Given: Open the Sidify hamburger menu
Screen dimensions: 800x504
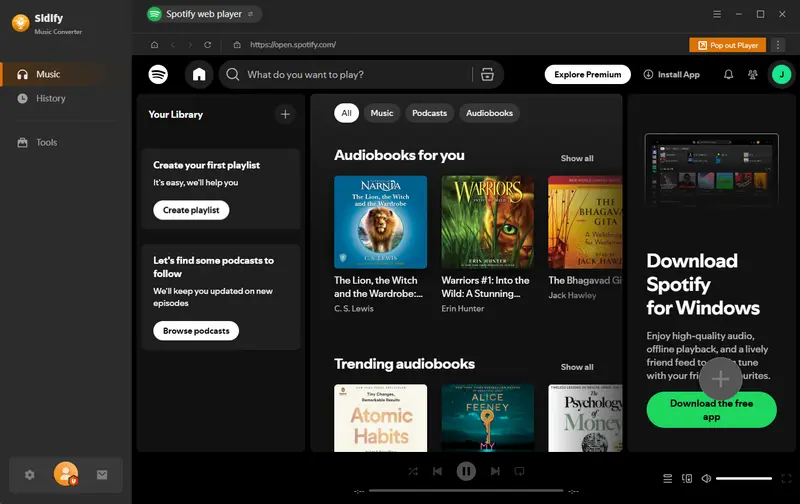Looking at the screenshot, I should tap(717, 14).
